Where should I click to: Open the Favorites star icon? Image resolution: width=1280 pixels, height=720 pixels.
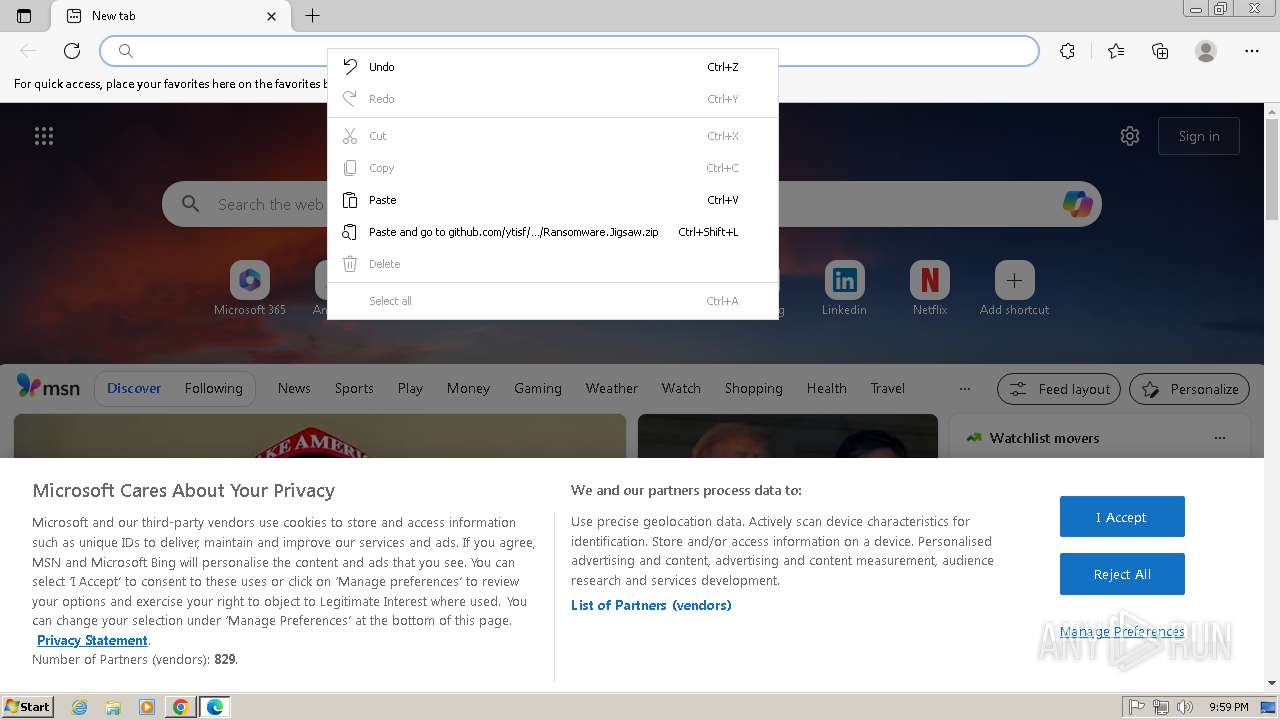pos(1116,51)
